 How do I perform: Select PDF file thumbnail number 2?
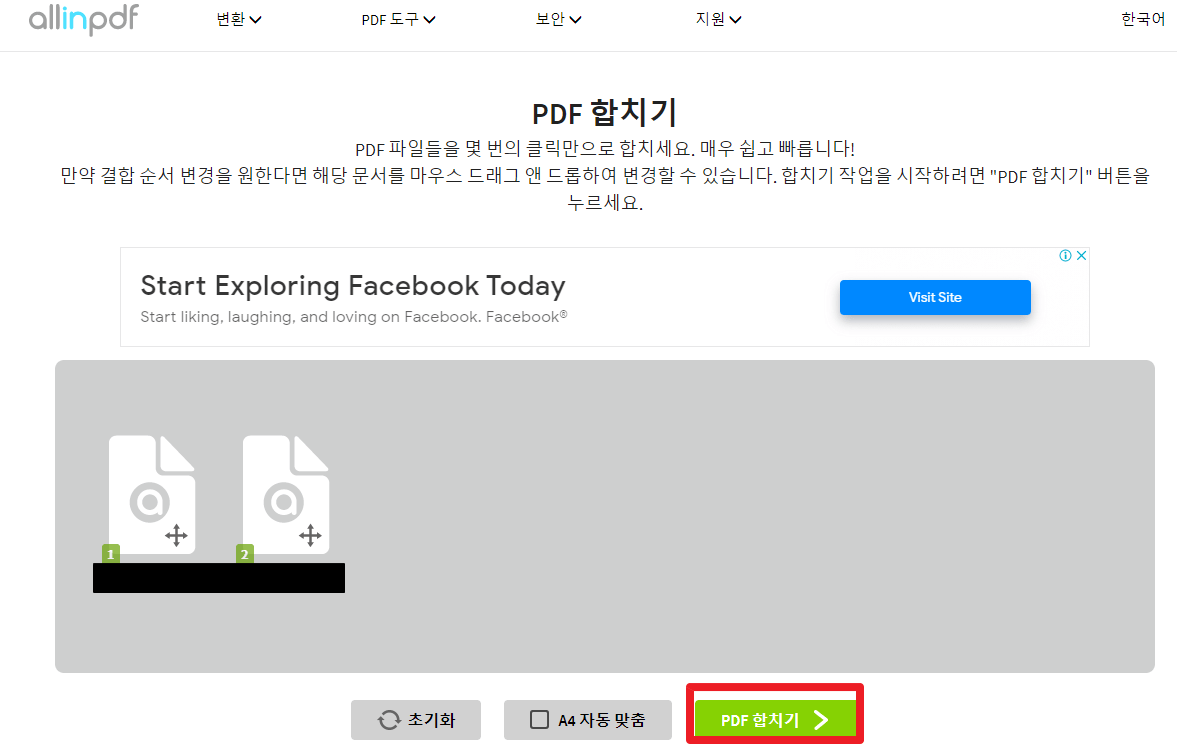[286, 495]
